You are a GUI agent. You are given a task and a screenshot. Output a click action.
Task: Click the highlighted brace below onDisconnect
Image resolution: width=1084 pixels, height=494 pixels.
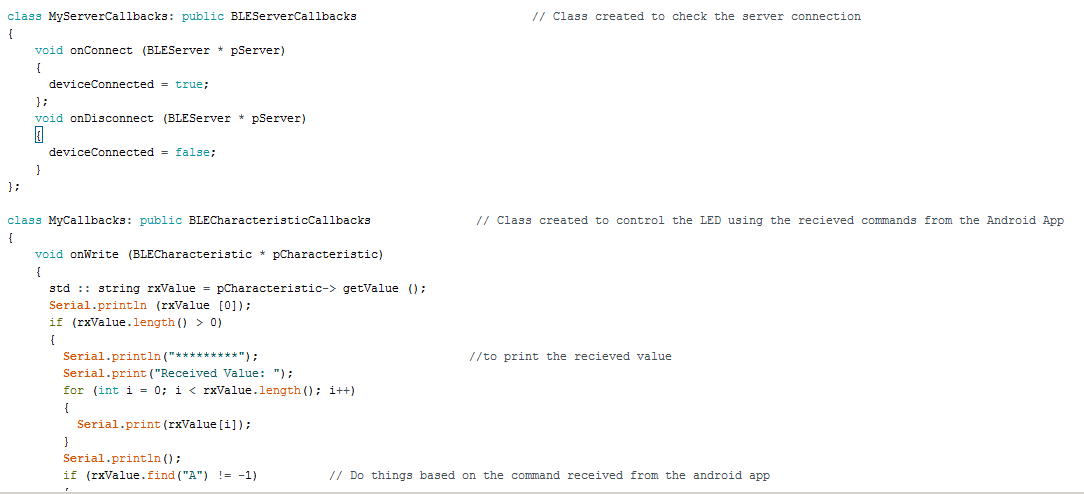(x=38, y=135)
